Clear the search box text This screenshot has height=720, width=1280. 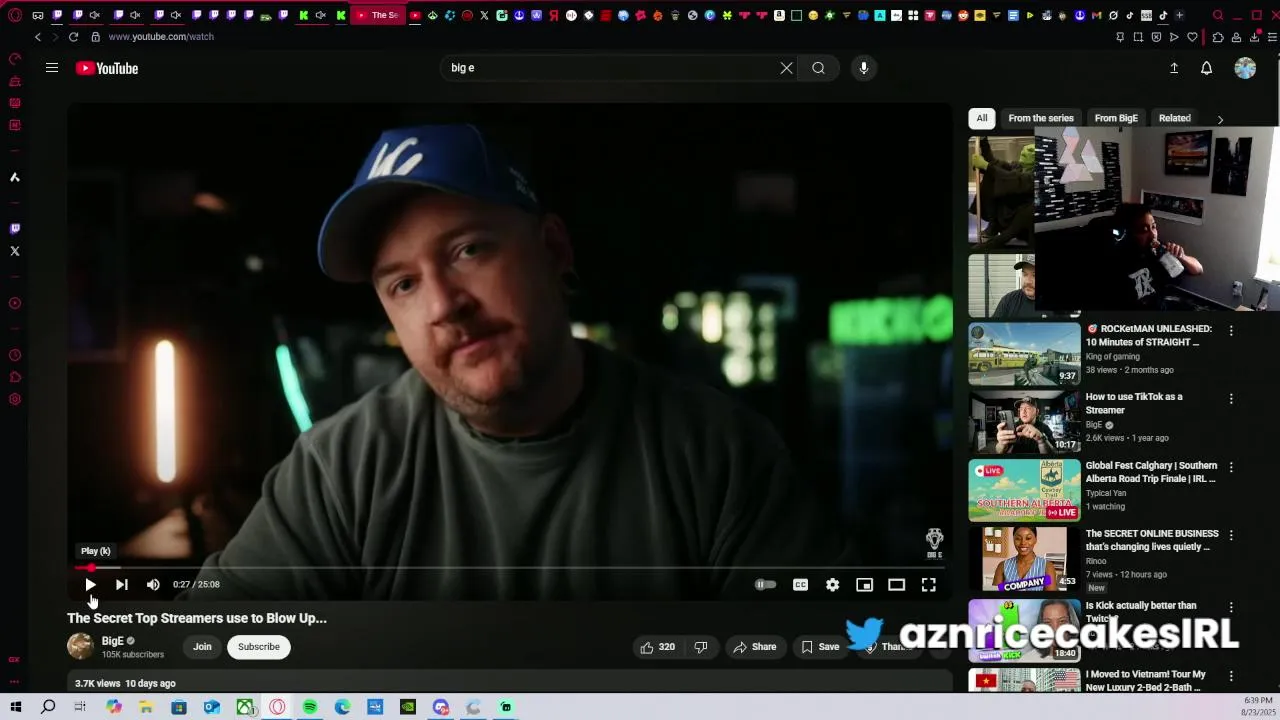(786, 68)
